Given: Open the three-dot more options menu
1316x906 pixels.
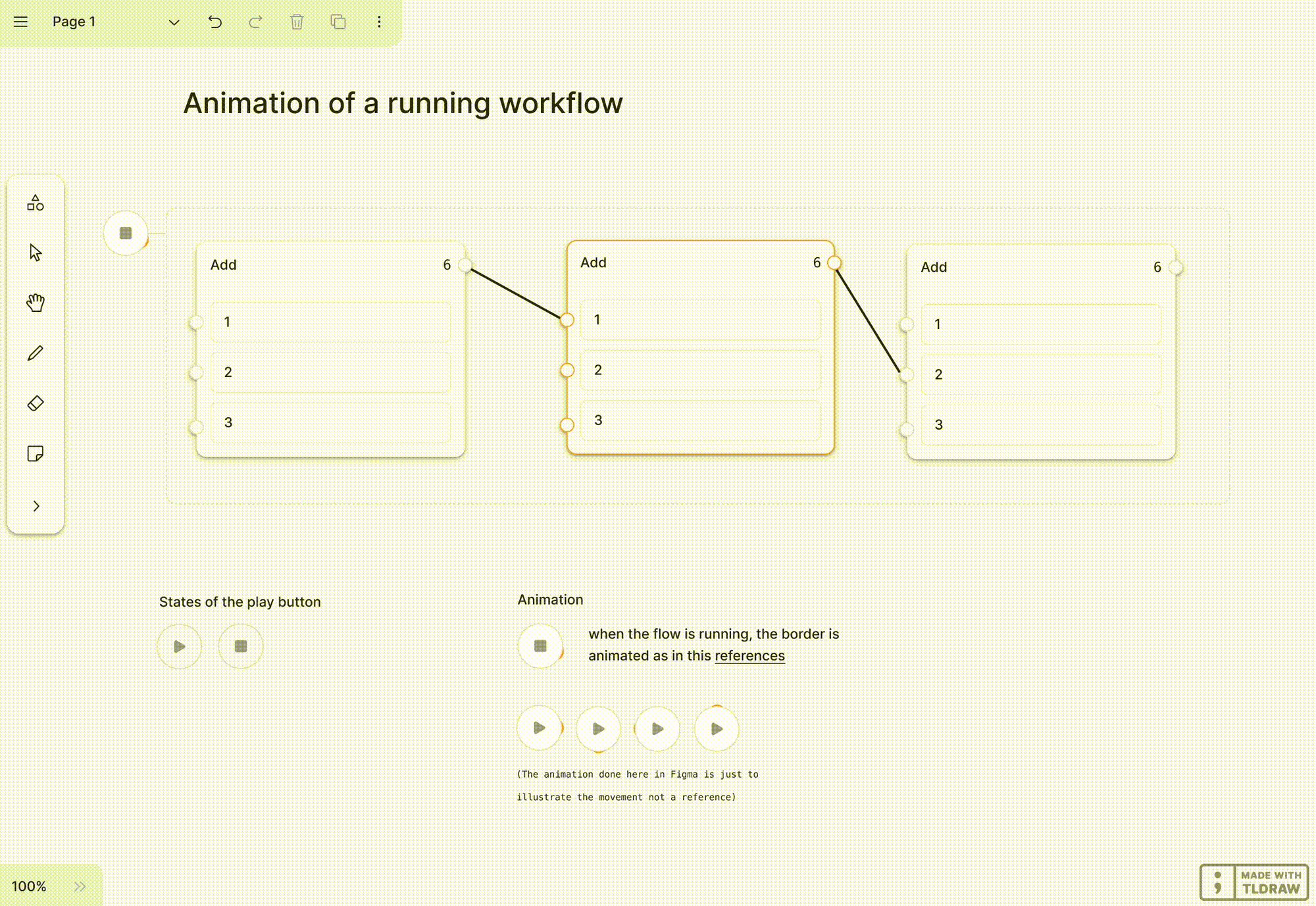Looking at the screenshot, I should pos(379,22).
